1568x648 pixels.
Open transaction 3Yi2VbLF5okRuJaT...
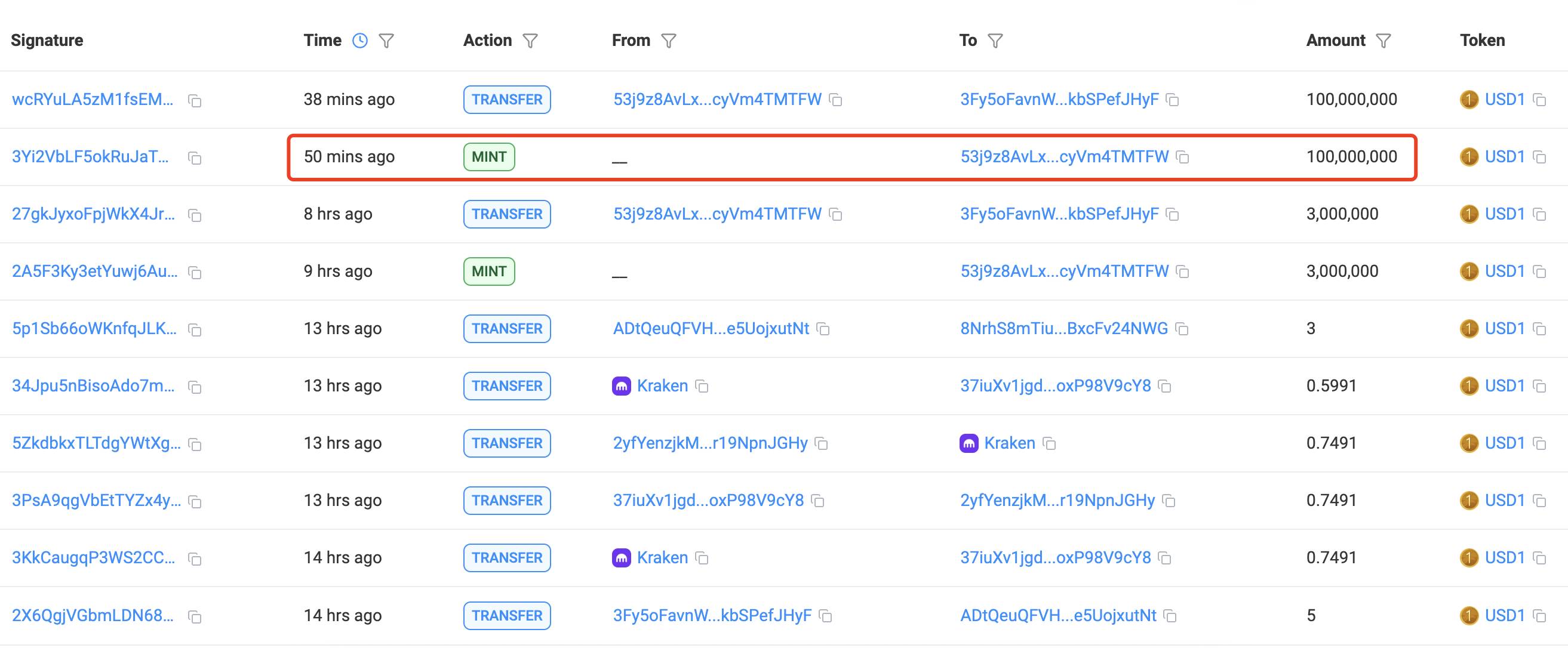[x=90, y=156]
